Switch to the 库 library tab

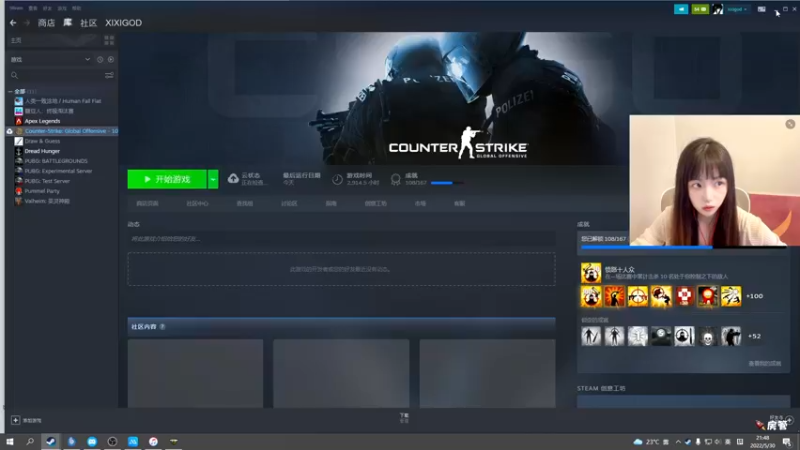pos(67,22)
